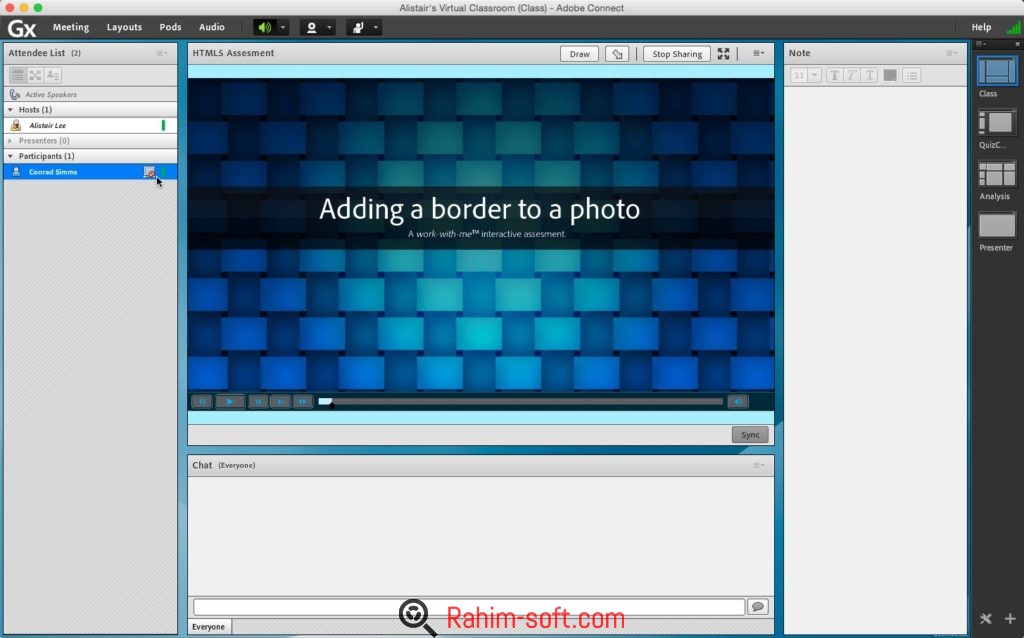
Task: Click the webcam icon in top toolbar
Action: 312,27
